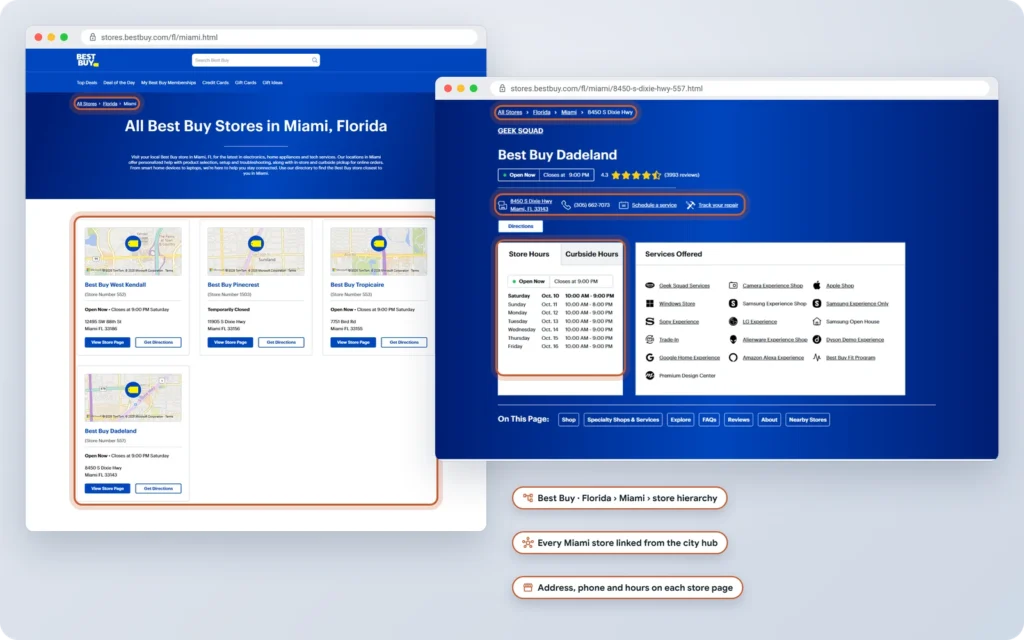Open Deal of the Day menu item
The height and width of the screenshot is (640, 1024).
pos(119,83)
